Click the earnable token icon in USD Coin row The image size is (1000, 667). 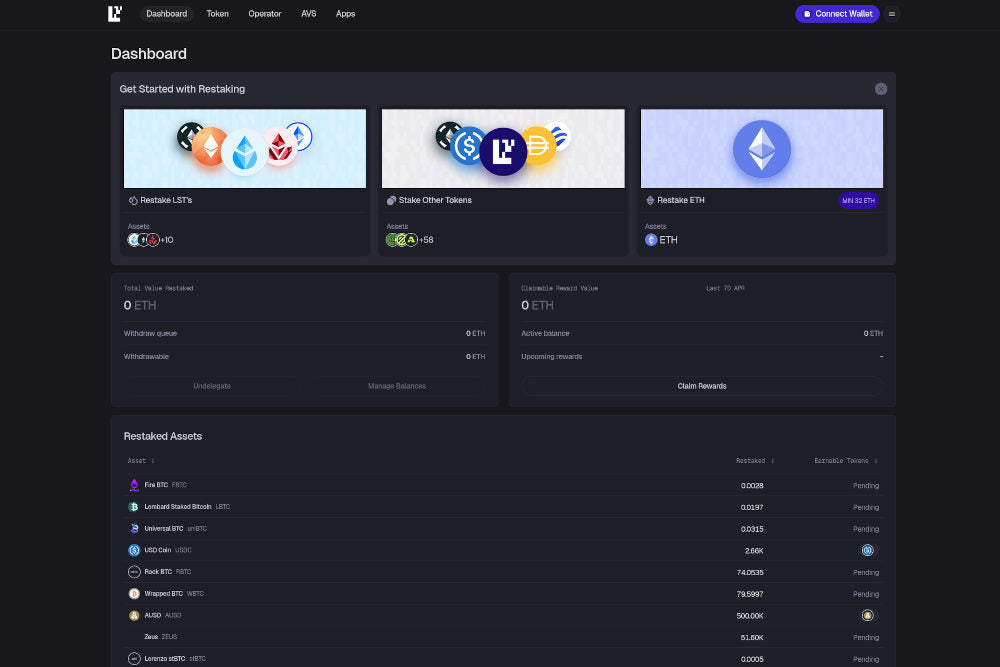[x=868, y=550]
